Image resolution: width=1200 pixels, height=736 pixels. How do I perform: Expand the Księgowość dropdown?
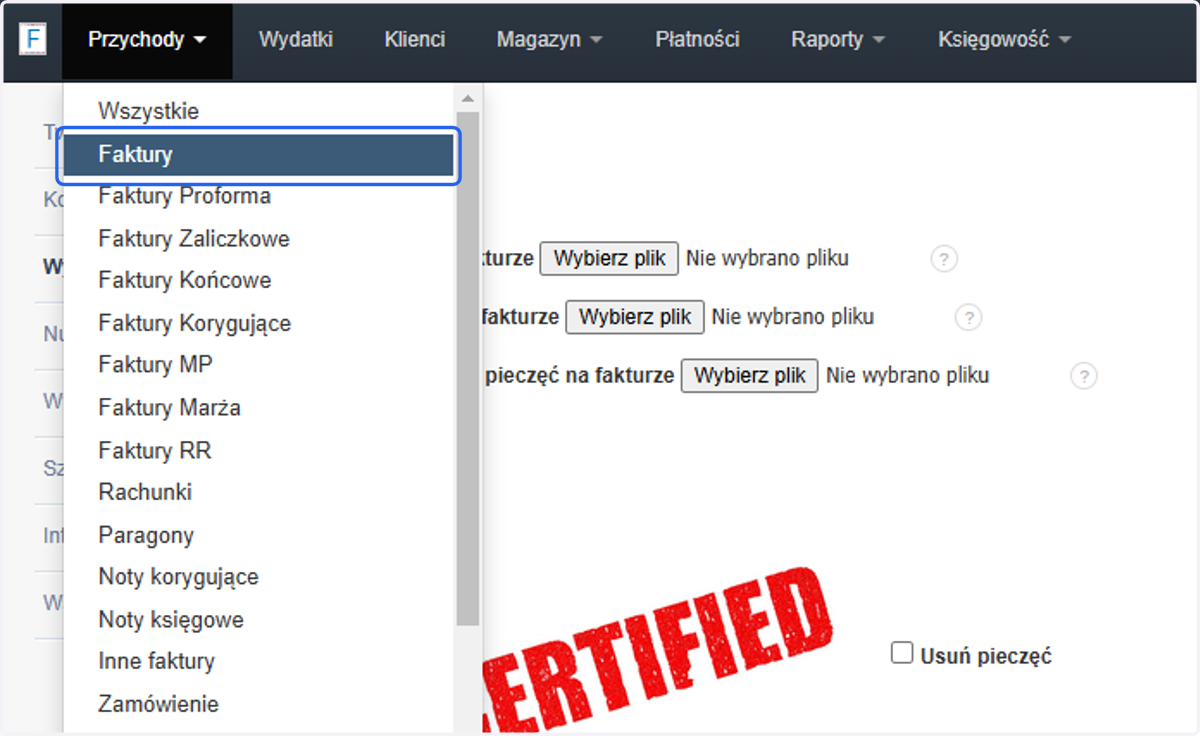[1004, 40]
